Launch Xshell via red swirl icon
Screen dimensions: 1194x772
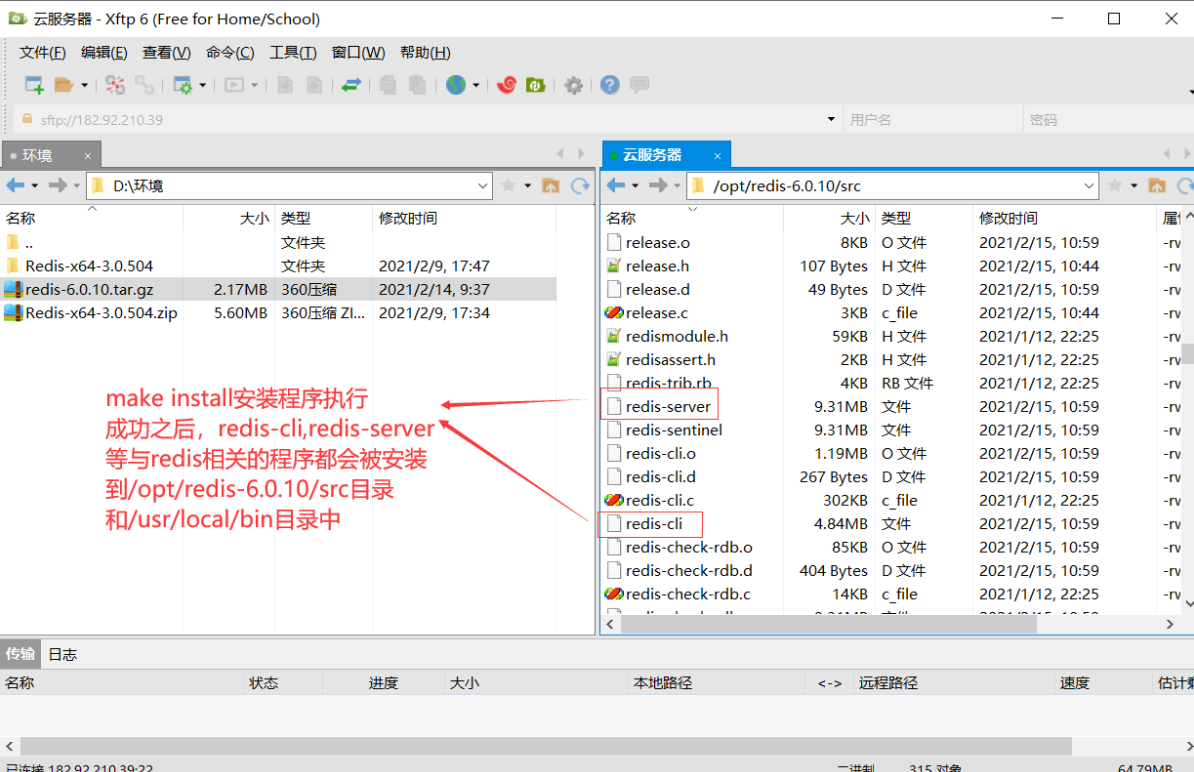coord(506,85)
